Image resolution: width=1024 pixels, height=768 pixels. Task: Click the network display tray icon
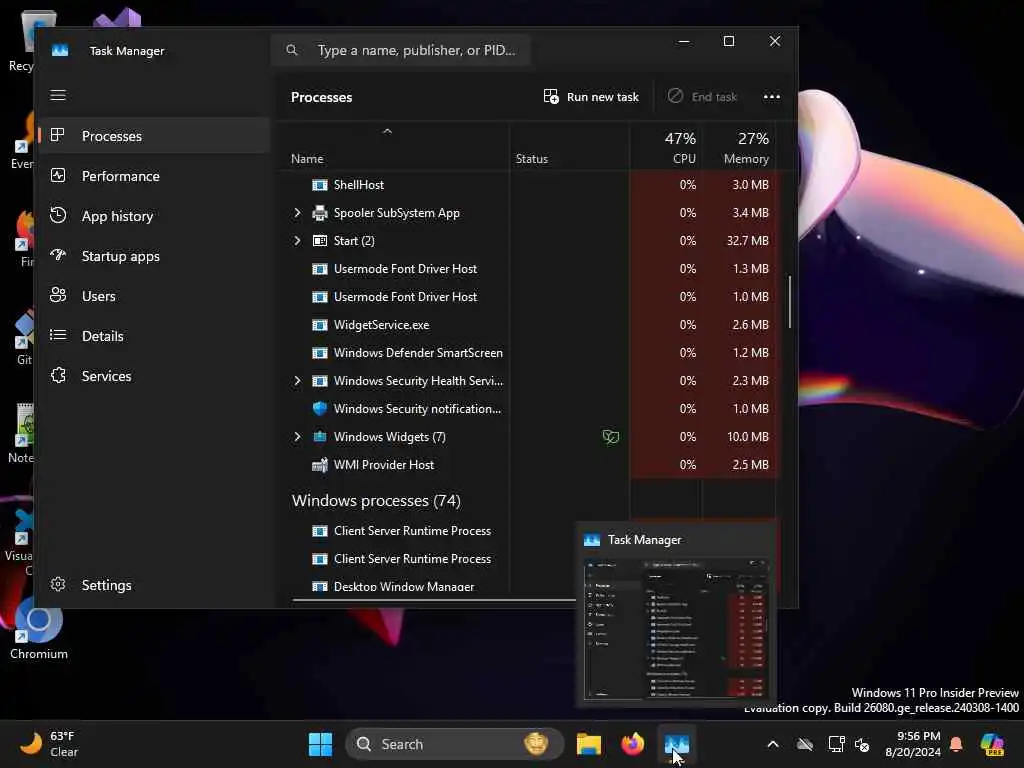click(836, 744)
